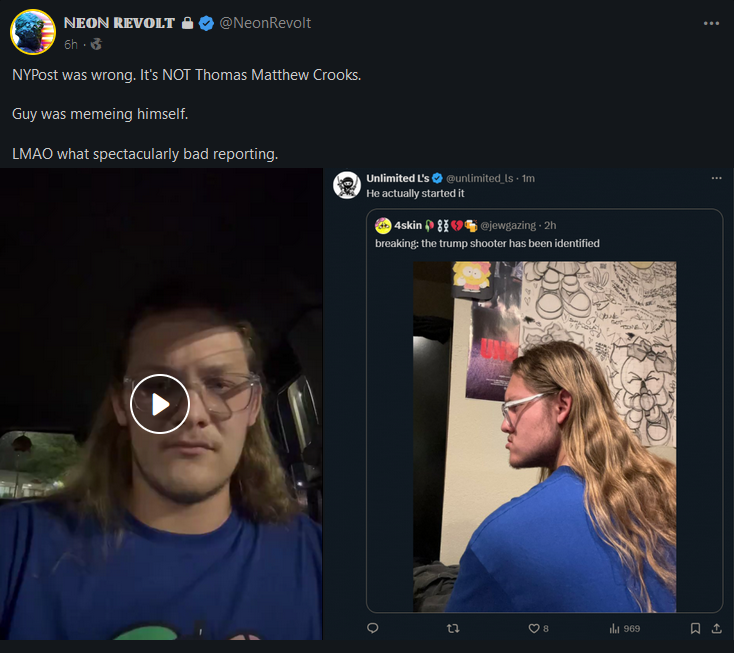Screen dimensions: 734x653
Task: Play the video in the post
Action: click(x=160, y=403)
